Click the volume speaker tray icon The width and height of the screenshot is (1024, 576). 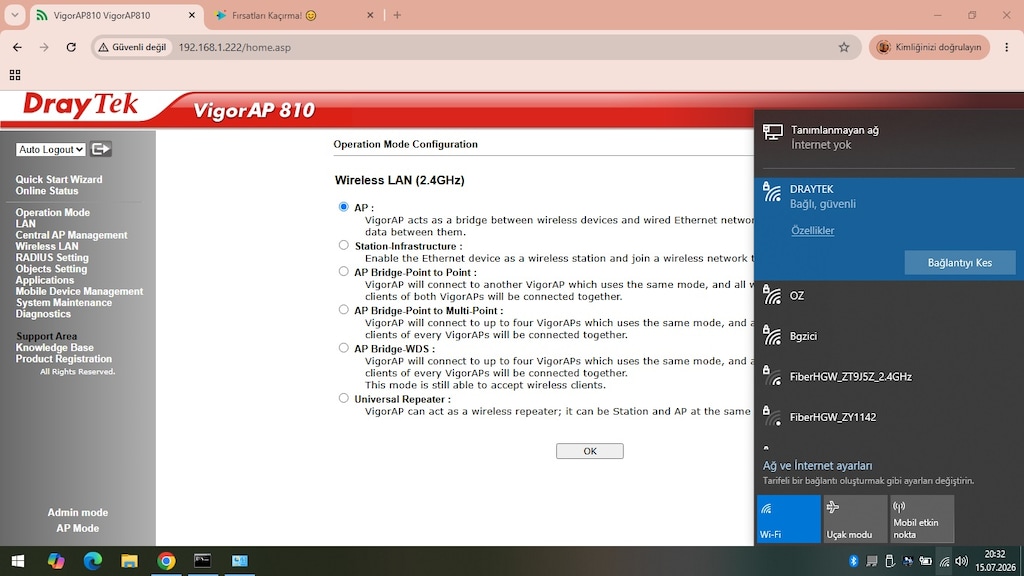tap(961, 561)
